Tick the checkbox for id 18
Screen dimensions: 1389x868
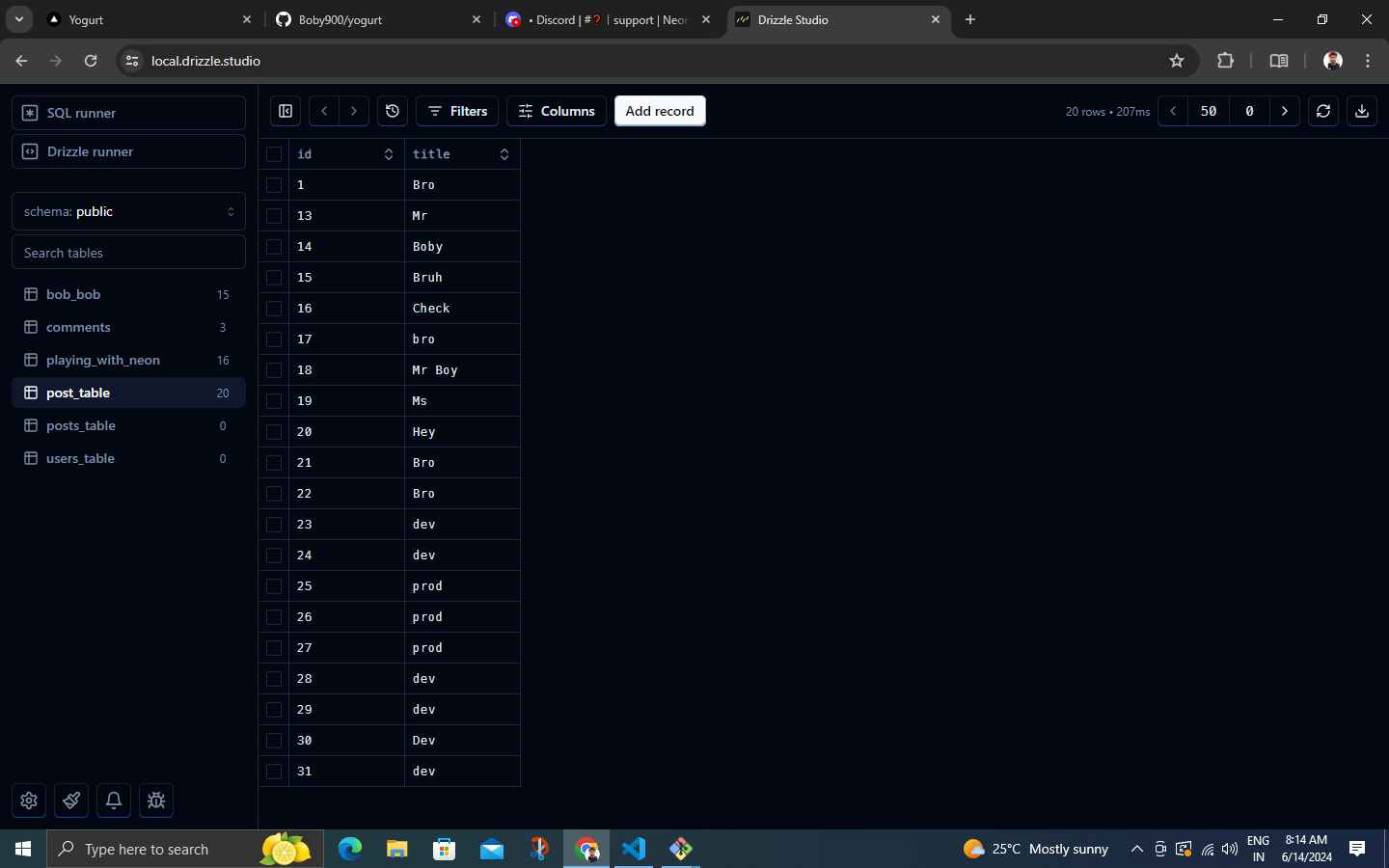click(274, 370)
